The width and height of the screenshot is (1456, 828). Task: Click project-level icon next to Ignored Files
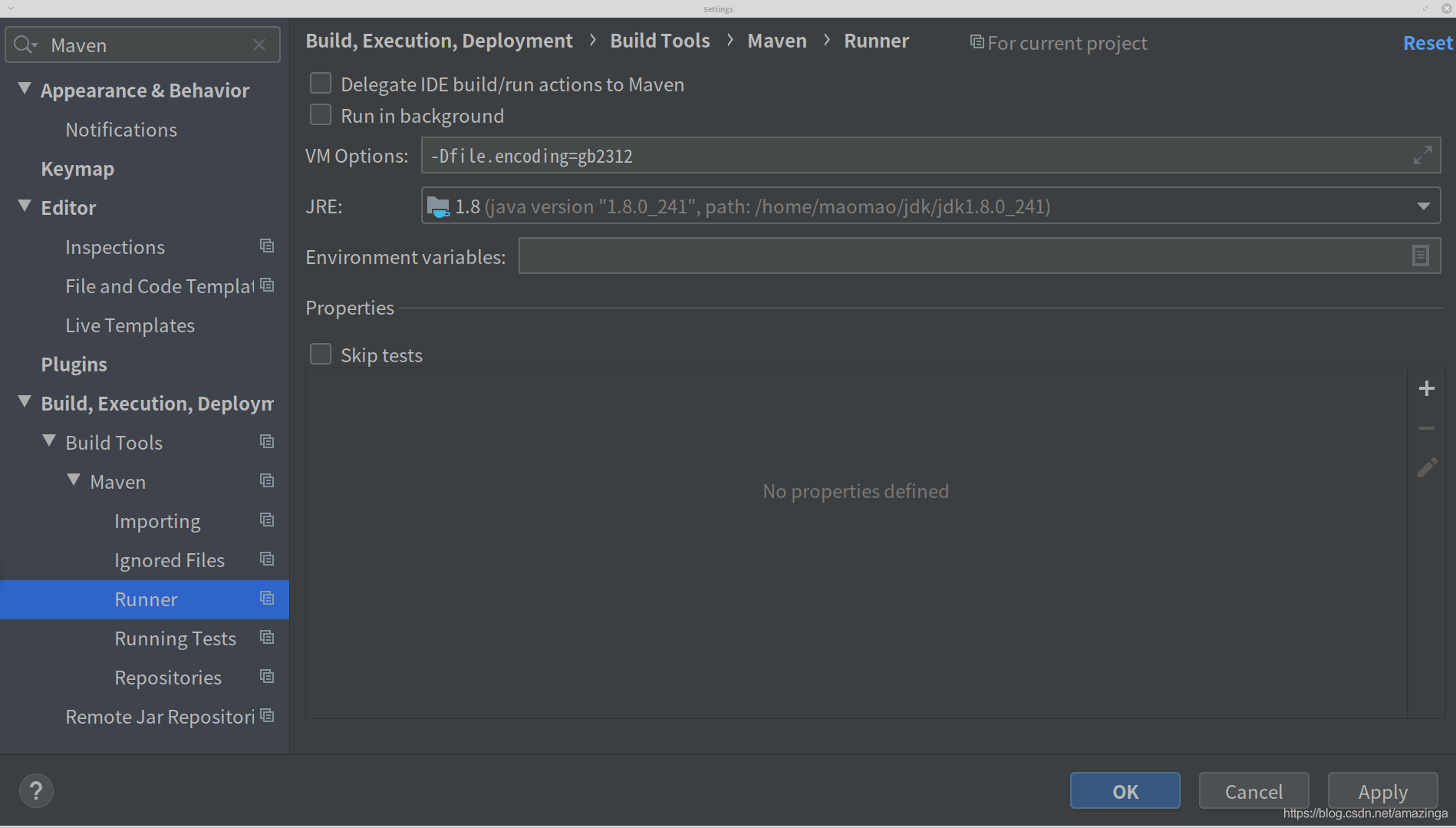point(267,559)
